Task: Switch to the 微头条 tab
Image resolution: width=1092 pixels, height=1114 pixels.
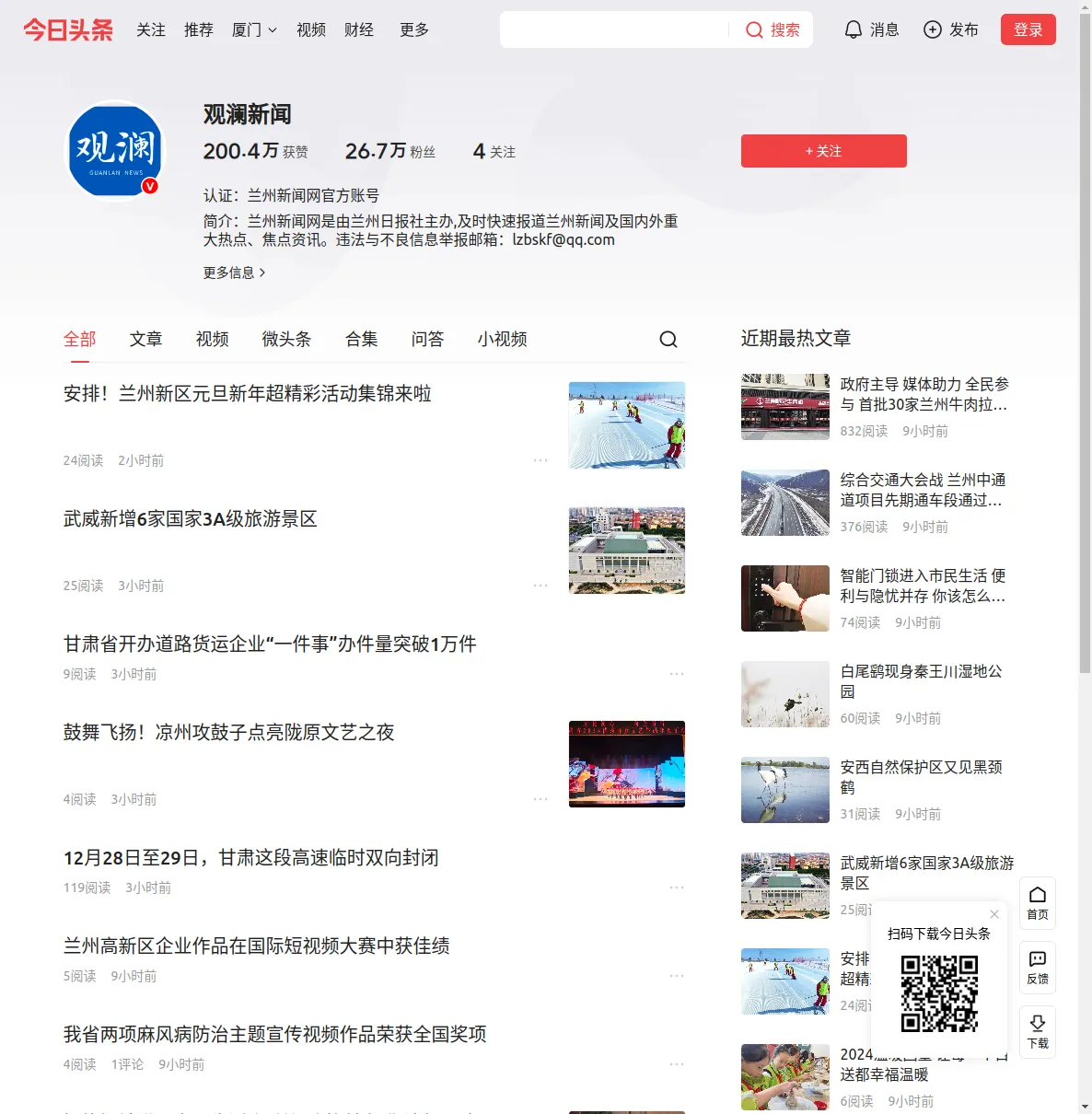Action: point(287,339)
